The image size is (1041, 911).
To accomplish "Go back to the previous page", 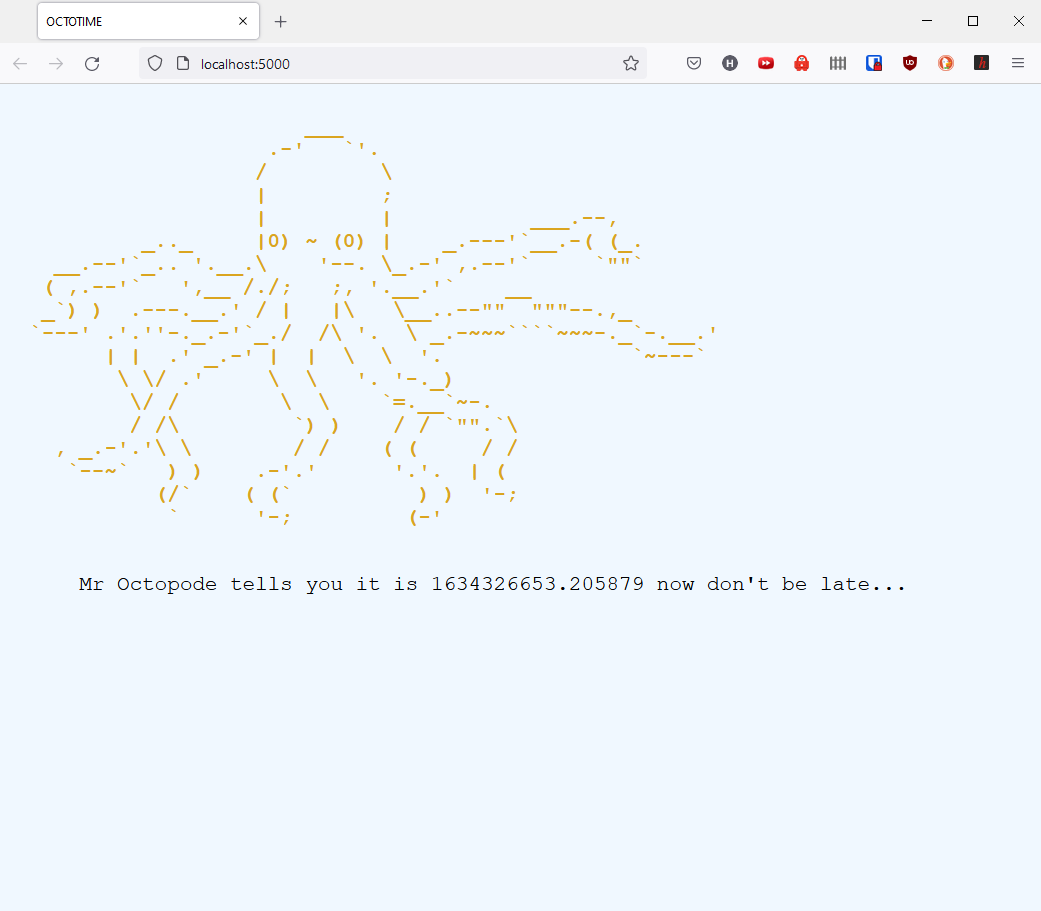I will tap(20, 64).
